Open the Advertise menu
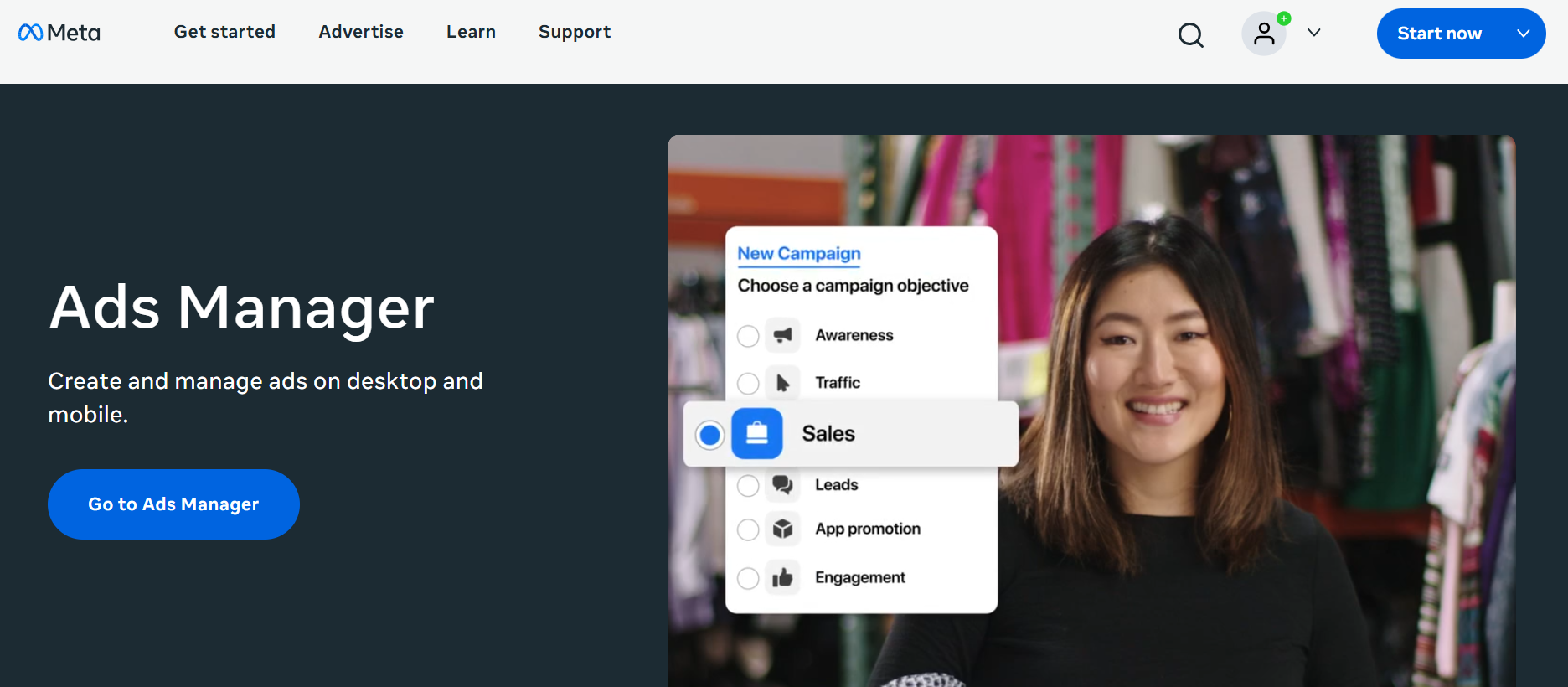1568x687 pixels. [x=361, y=32]
